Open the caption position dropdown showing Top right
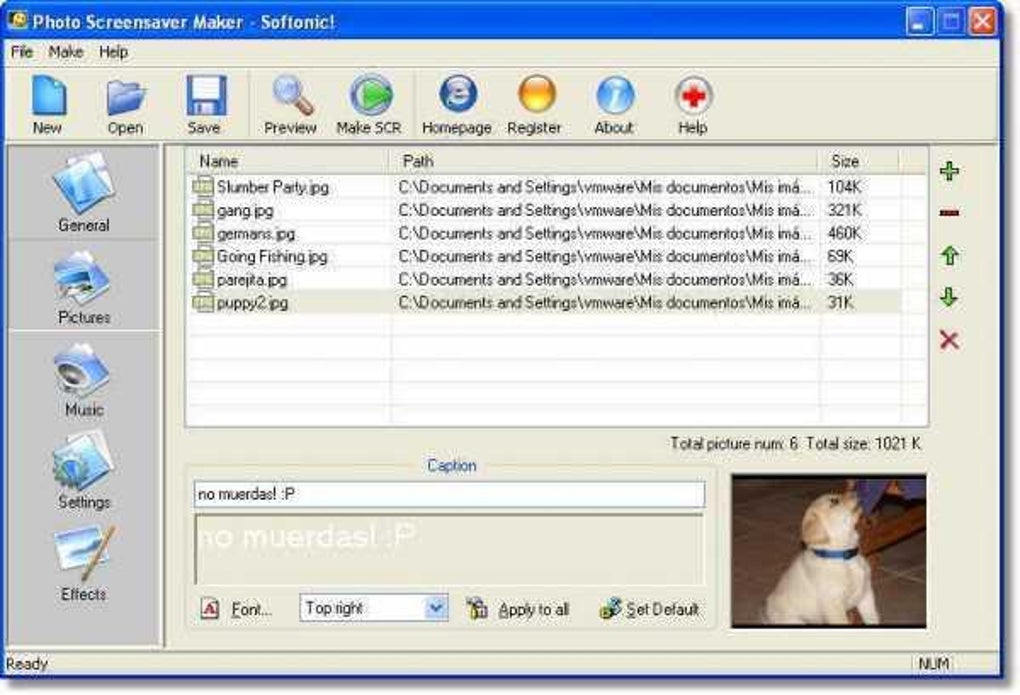This screenshot has height=695, width=1020. point(374,609)
